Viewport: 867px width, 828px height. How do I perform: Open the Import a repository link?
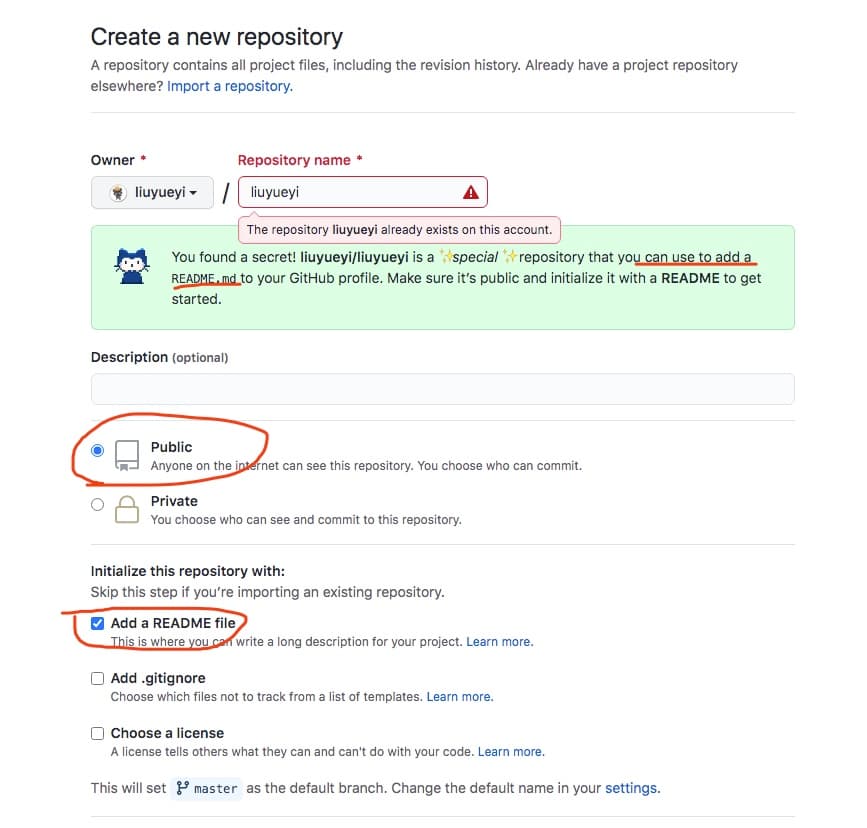click(x=230, y=86)
